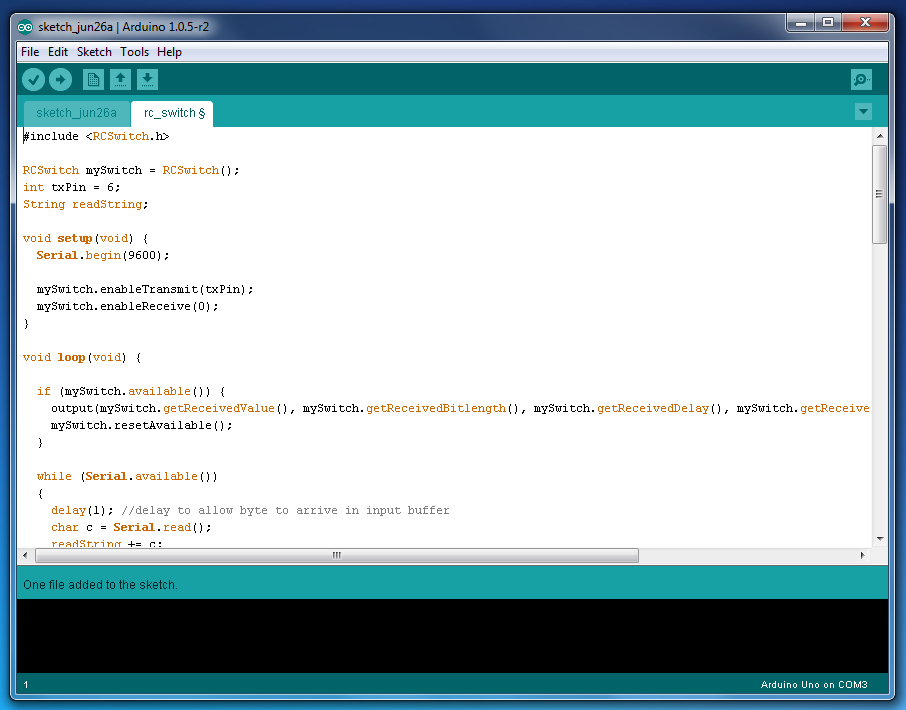Click the editor scroll up arrow
This screenshot has height=710, width=906.
coord(880,136)
